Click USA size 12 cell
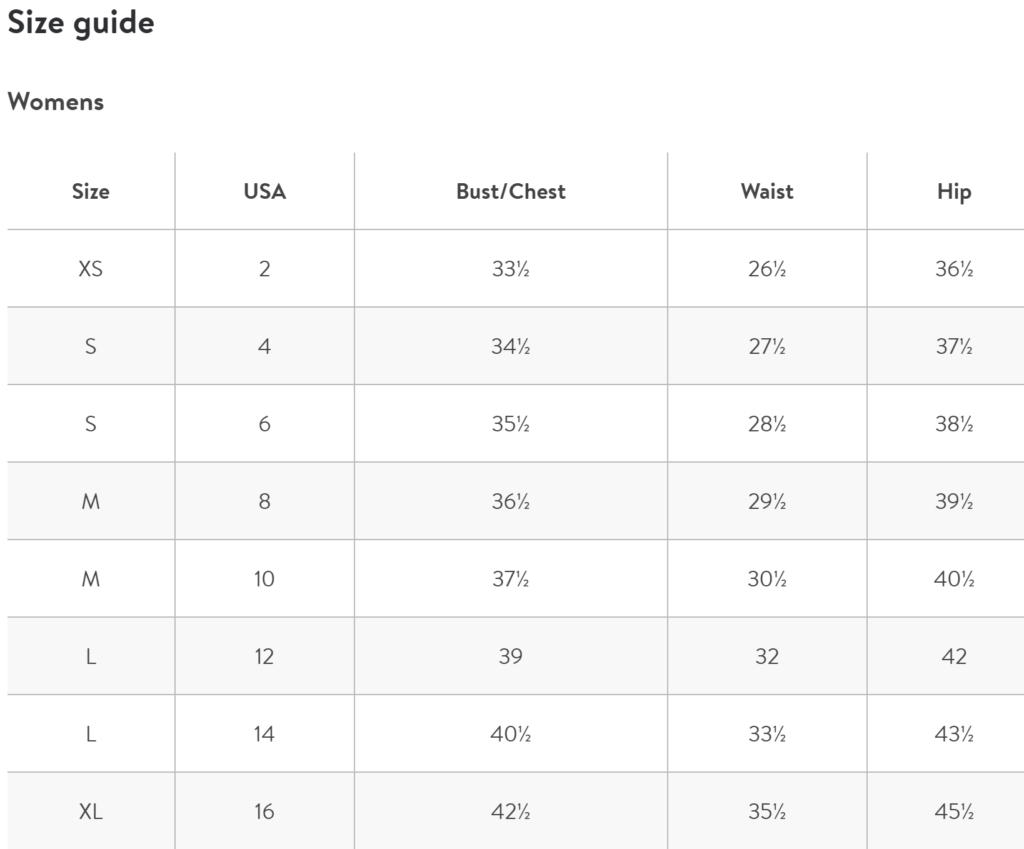This screenshot has height=849, width=1024. (264, 656)
